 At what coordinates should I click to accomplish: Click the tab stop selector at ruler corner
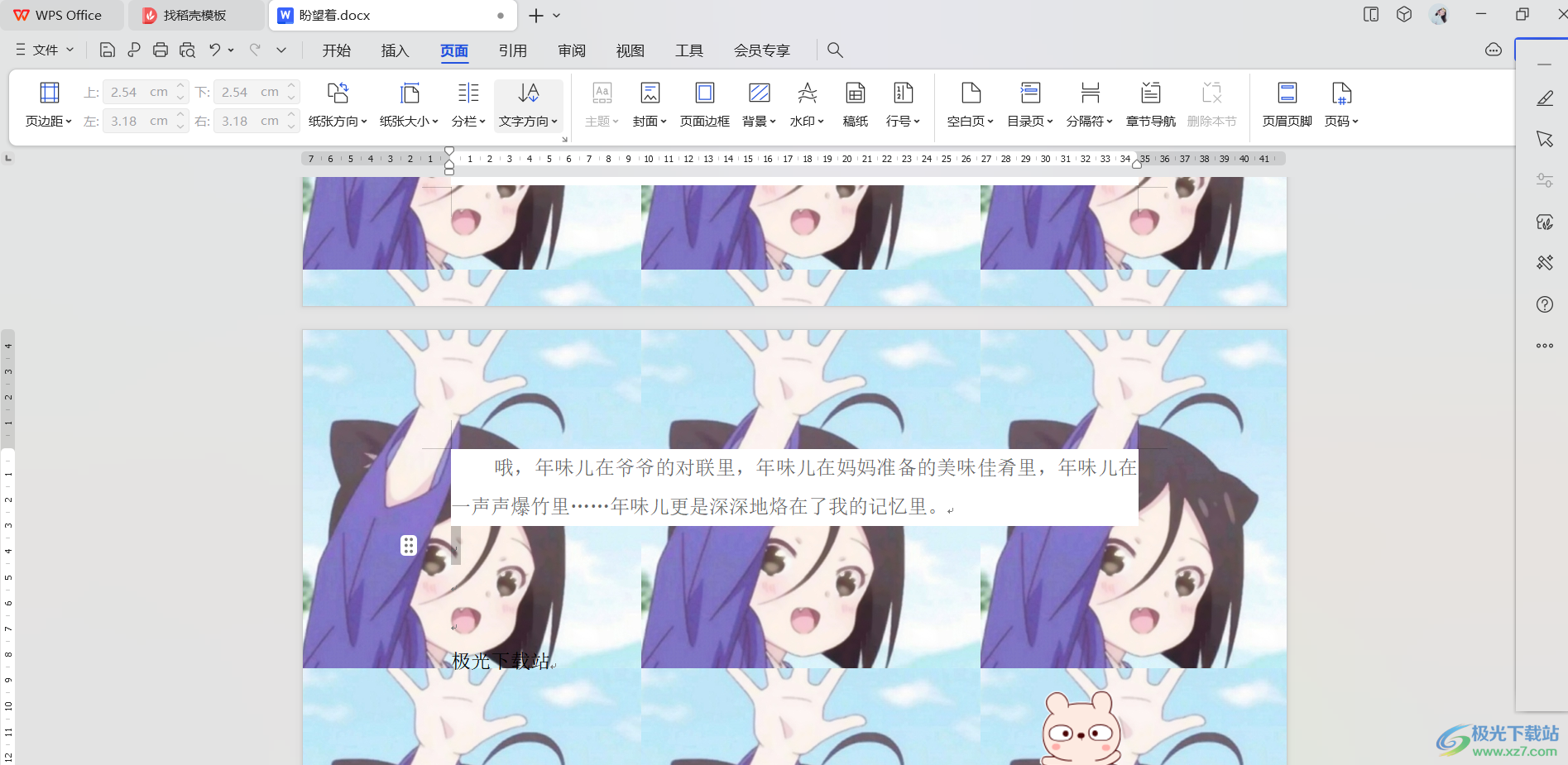tap(8, 158)
